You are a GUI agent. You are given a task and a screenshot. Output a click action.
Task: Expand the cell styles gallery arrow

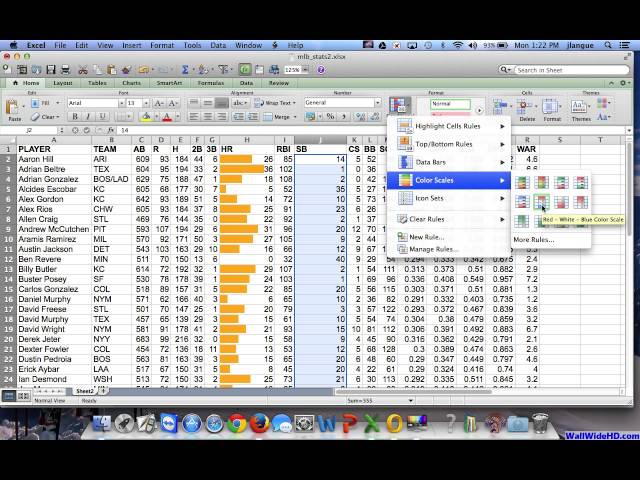(x=479, y=110)
